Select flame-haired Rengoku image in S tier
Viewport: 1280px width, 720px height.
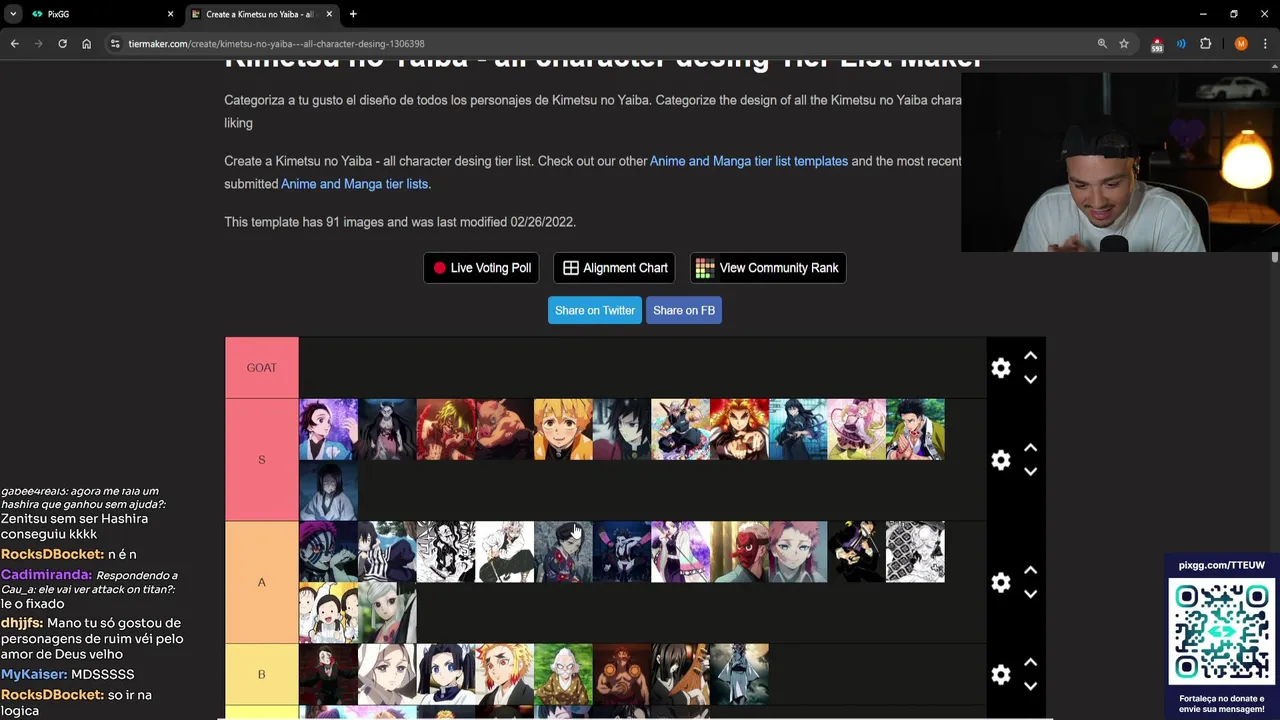pos(739,429)
